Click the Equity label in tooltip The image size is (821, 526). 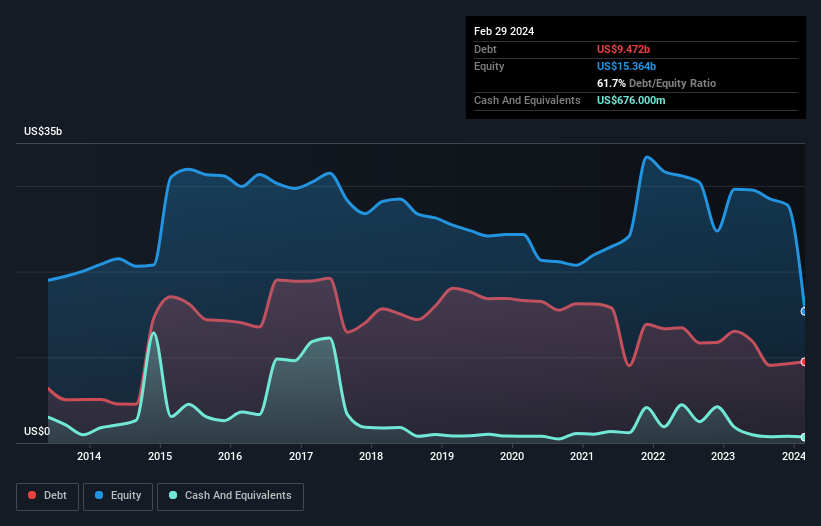click(489, 66)
